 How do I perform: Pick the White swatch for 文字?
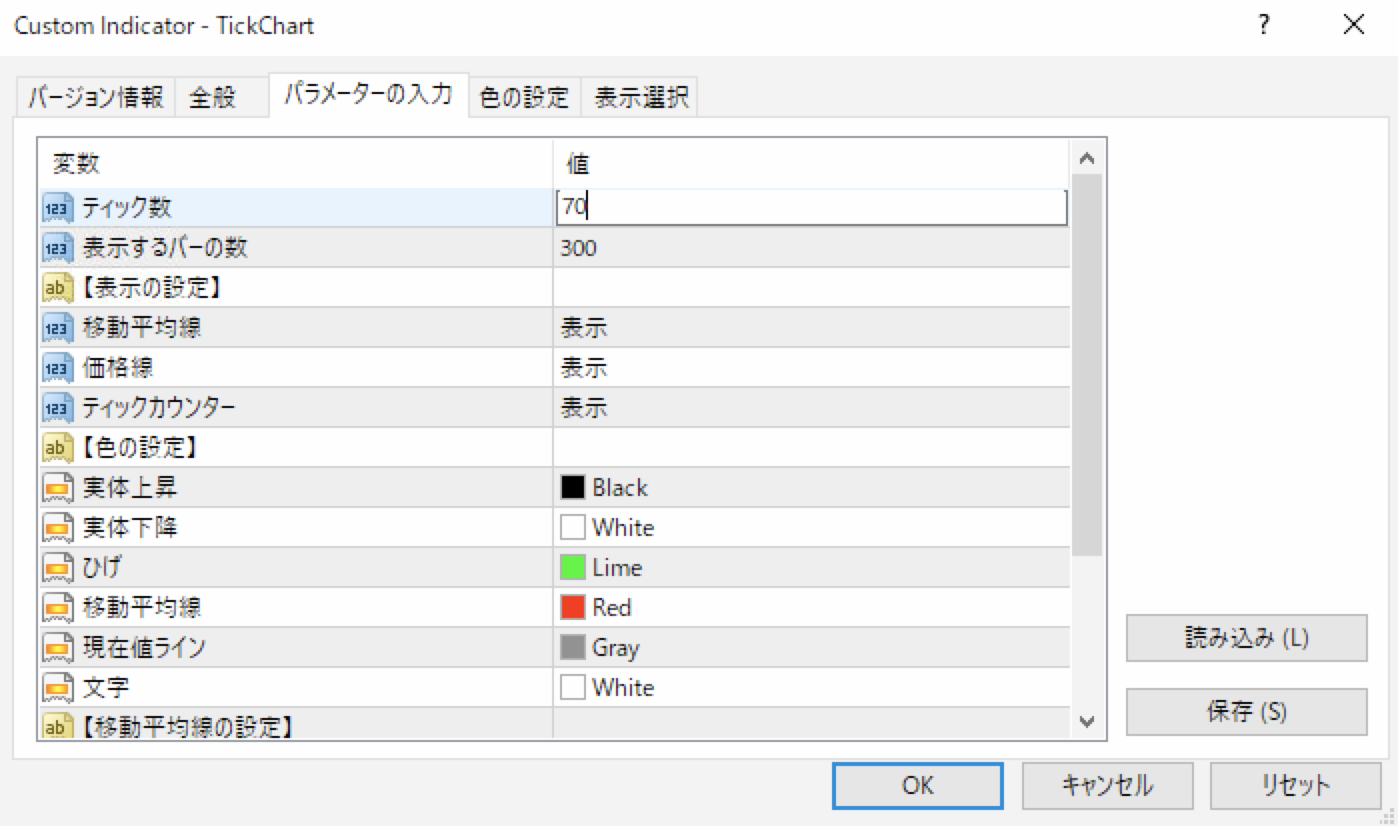pos(573,688)
